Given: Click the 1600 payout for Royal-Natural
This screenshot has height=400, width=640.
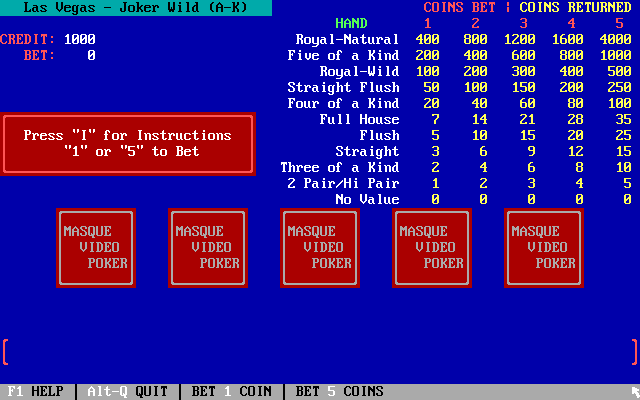Looking at the screenshot, I should click(567, 40).
